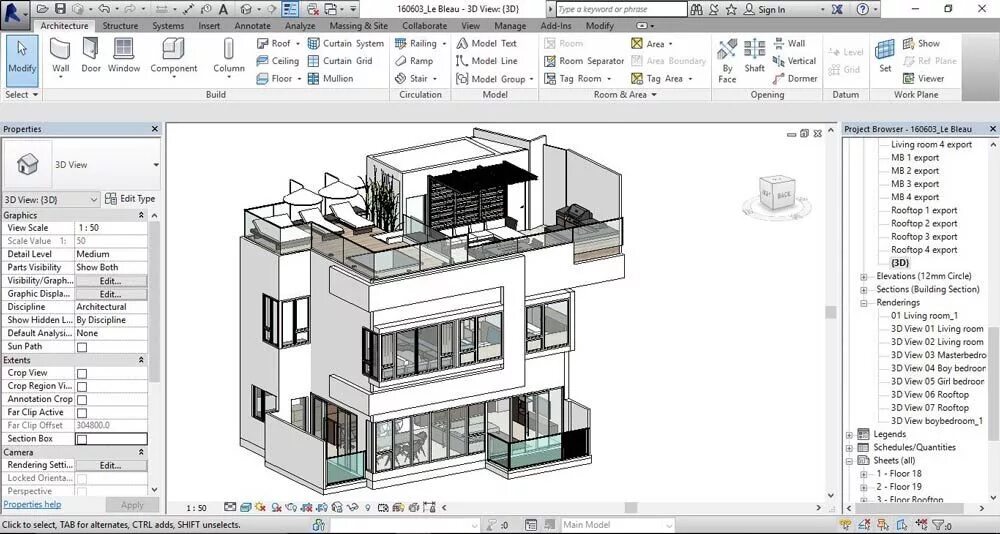1000x534 pixels.
Task: Switch to the Structure ribbon tab
Action: [x=120, y=26]
